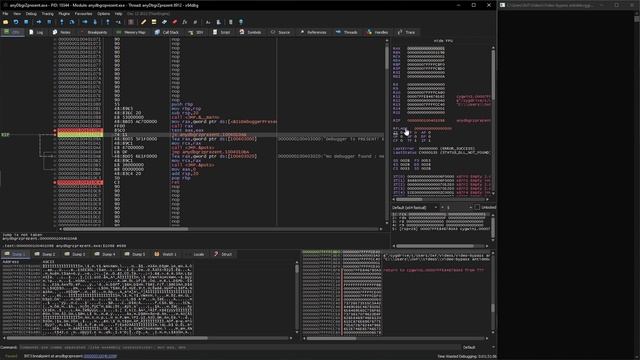Click the Step Into toolbar icon
Image resolution: width=640 pixels, height=360 pixels.
click(62, 22)
